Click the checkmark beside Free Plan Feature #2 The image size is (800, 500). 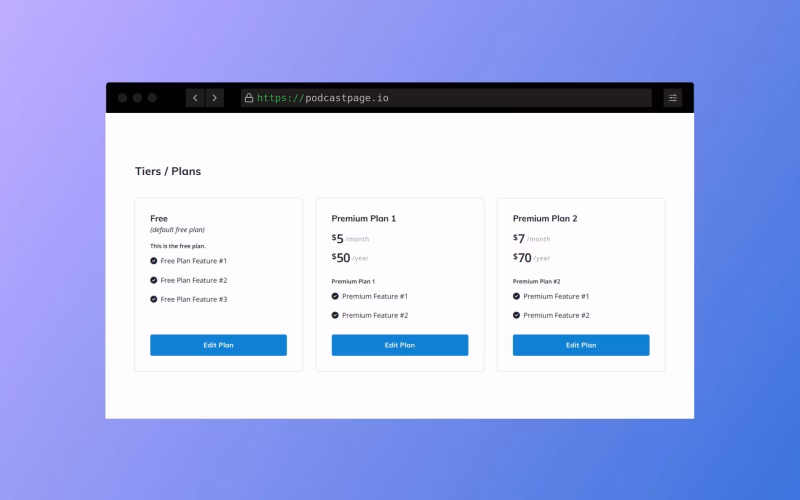point(154,280)
